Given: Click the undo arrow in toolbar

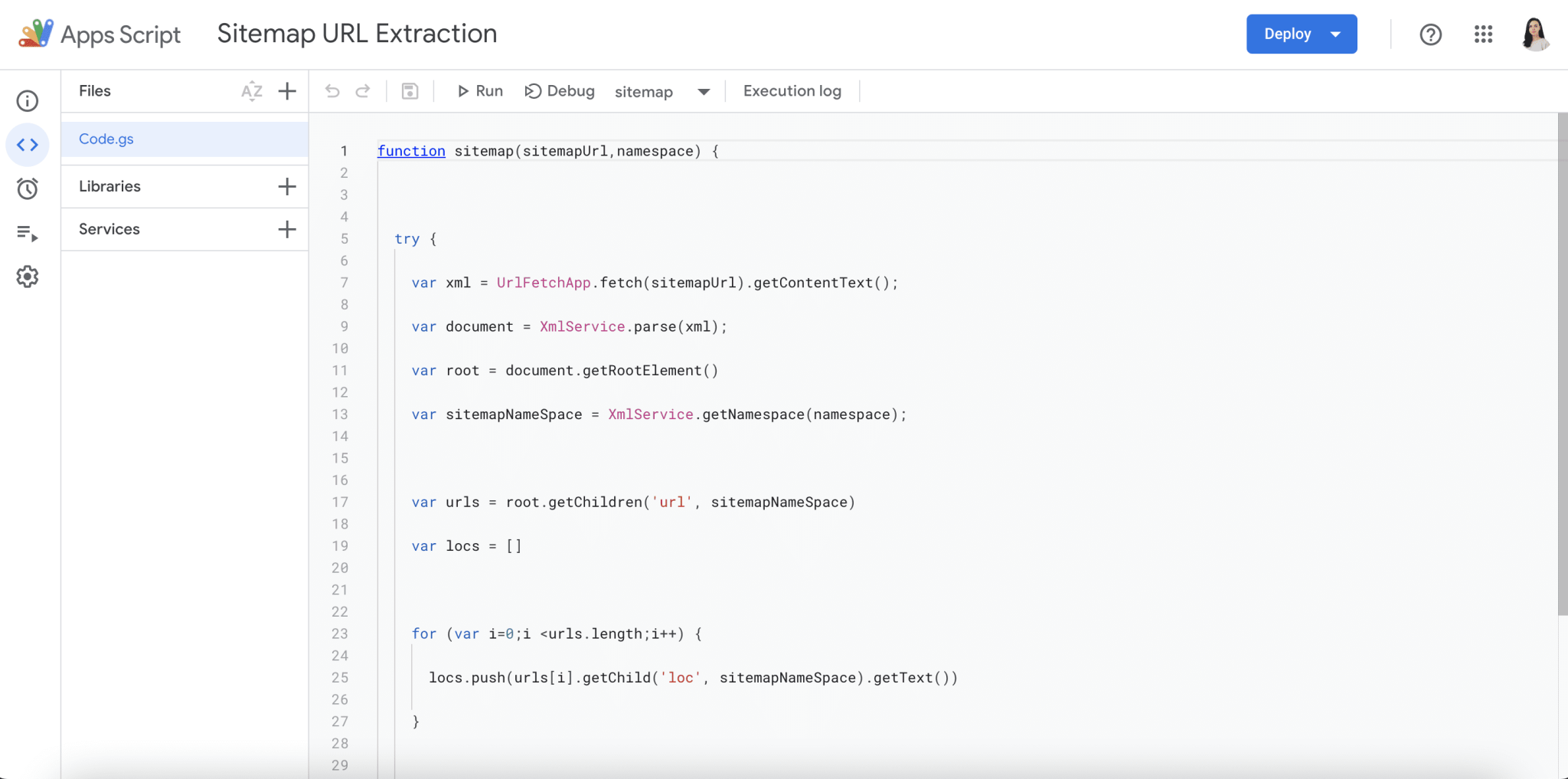Looking at the screenshot, I should [332, 91].
